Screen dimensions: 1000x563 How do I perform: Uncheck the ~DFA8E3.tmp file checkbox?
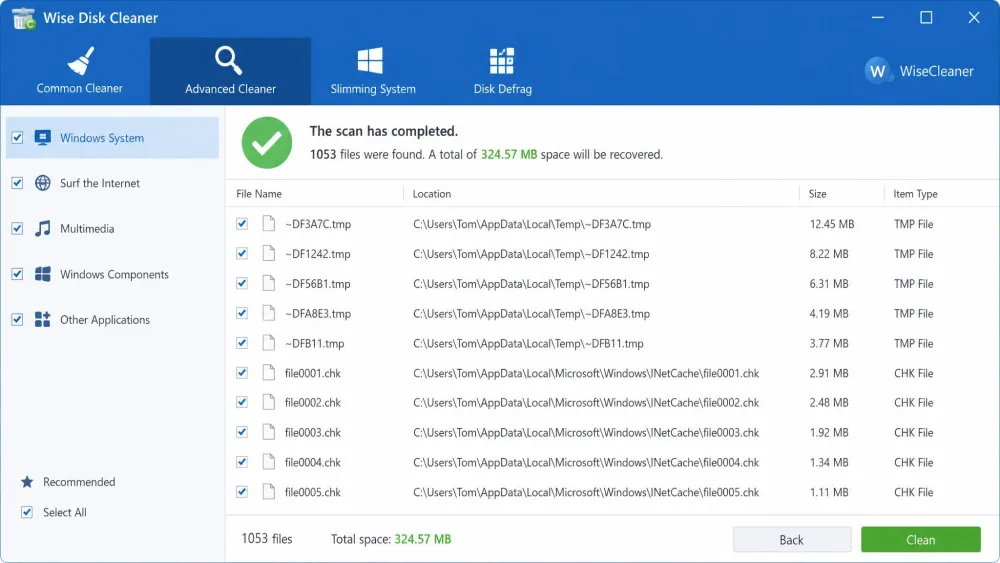[x=242, y=313]
